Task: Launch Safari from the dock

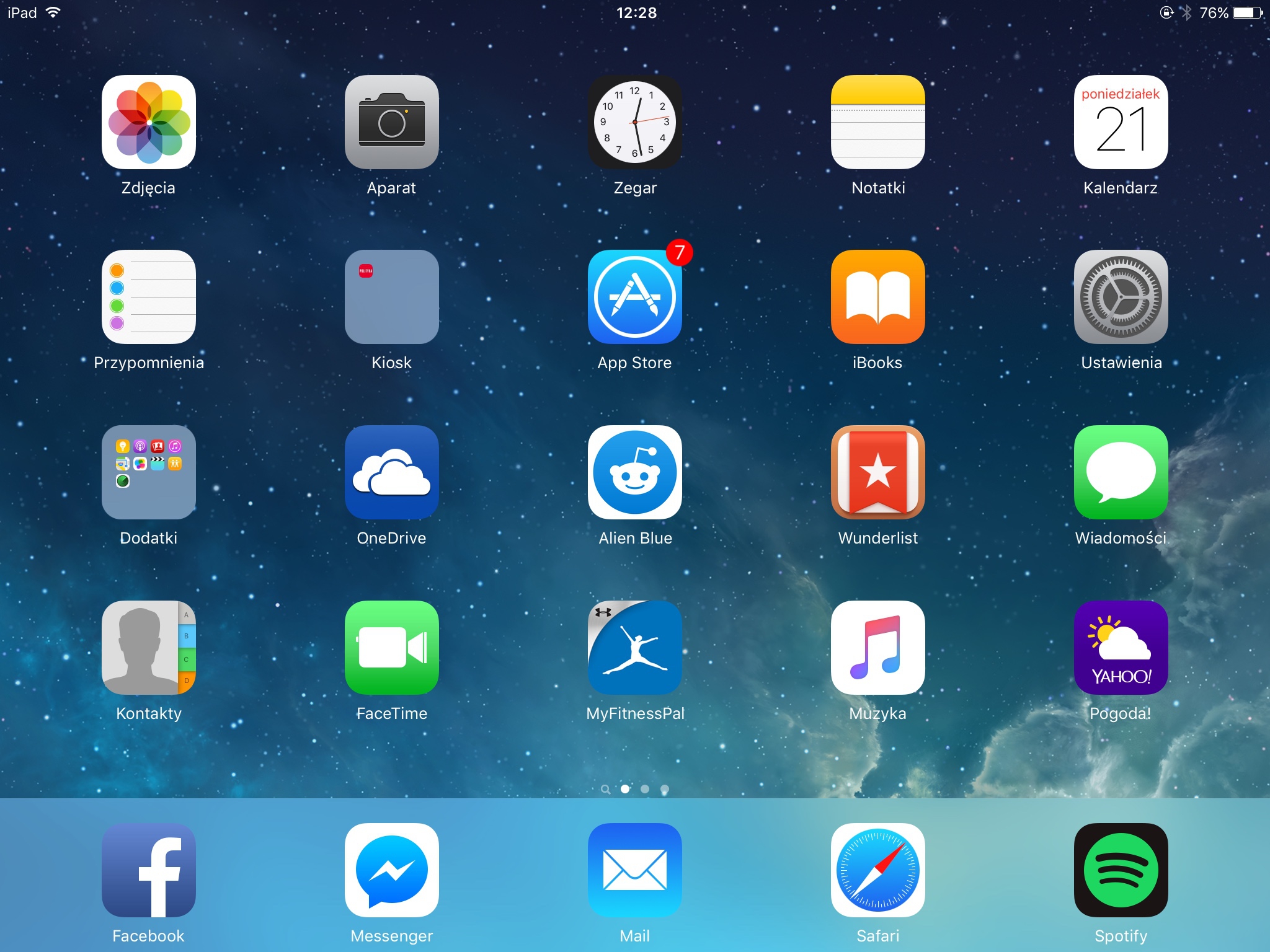Action: 877,870
